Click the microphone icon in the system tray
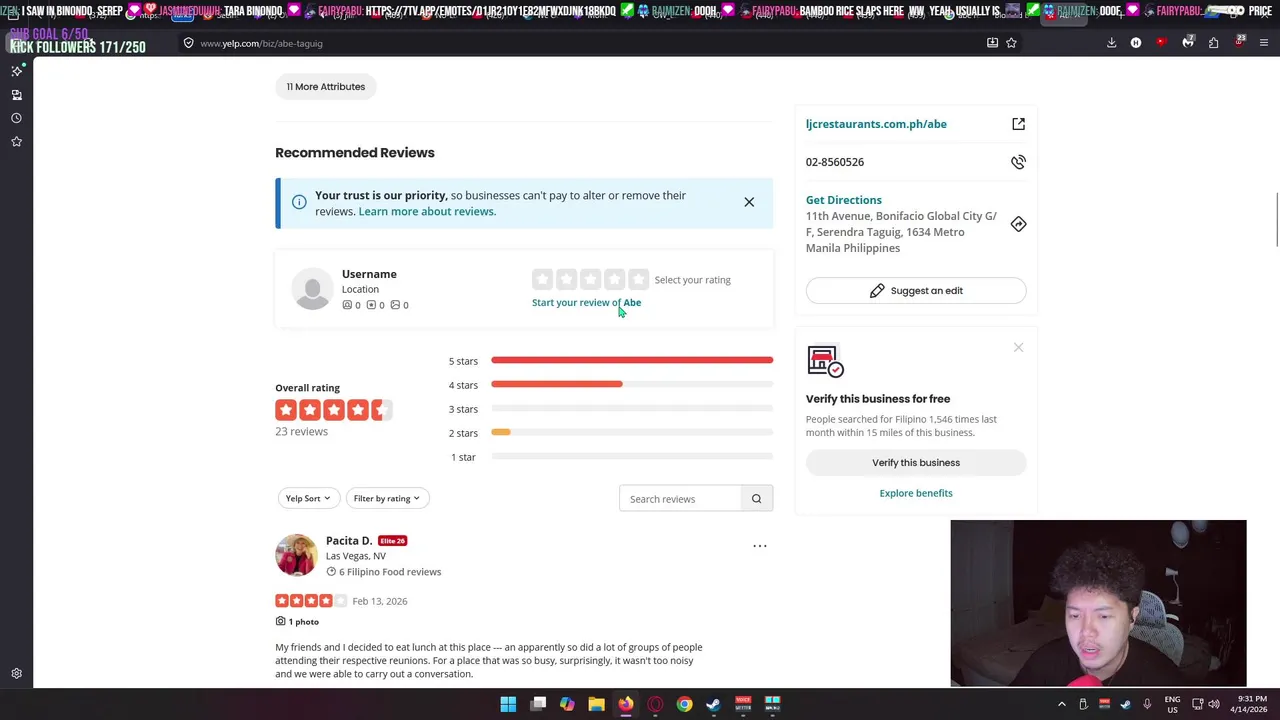Screen dimensions: 1280x720 pos(1147,704)
